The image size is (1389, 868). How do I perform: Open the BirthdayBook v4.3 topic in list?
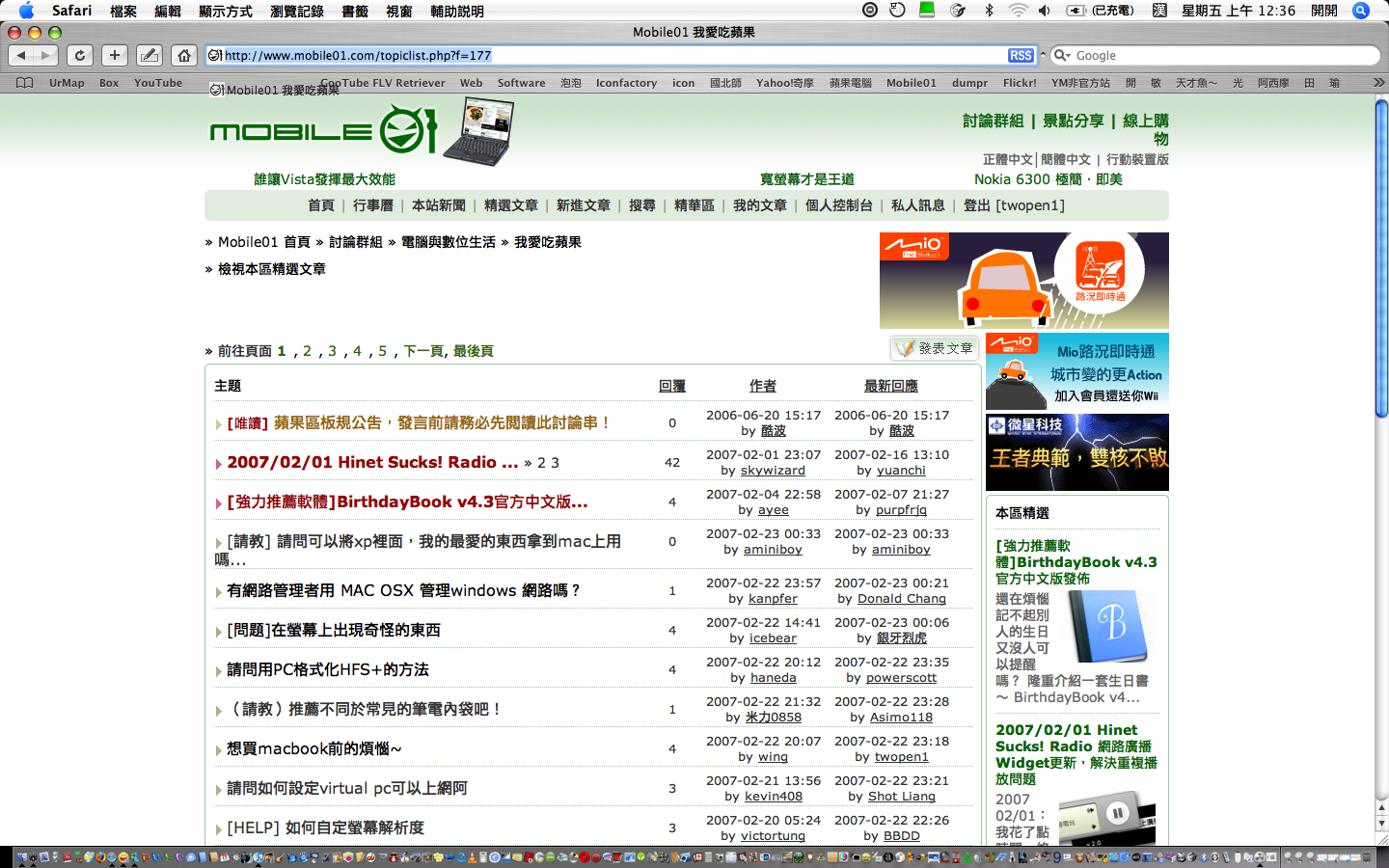click(407, 502)
